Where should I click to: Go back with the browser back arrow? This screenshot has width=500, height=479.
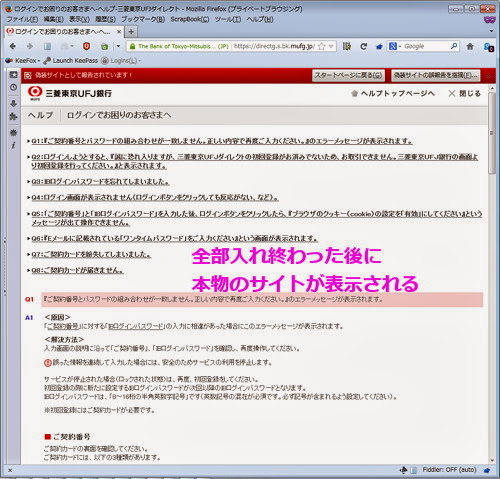(13, 46)
